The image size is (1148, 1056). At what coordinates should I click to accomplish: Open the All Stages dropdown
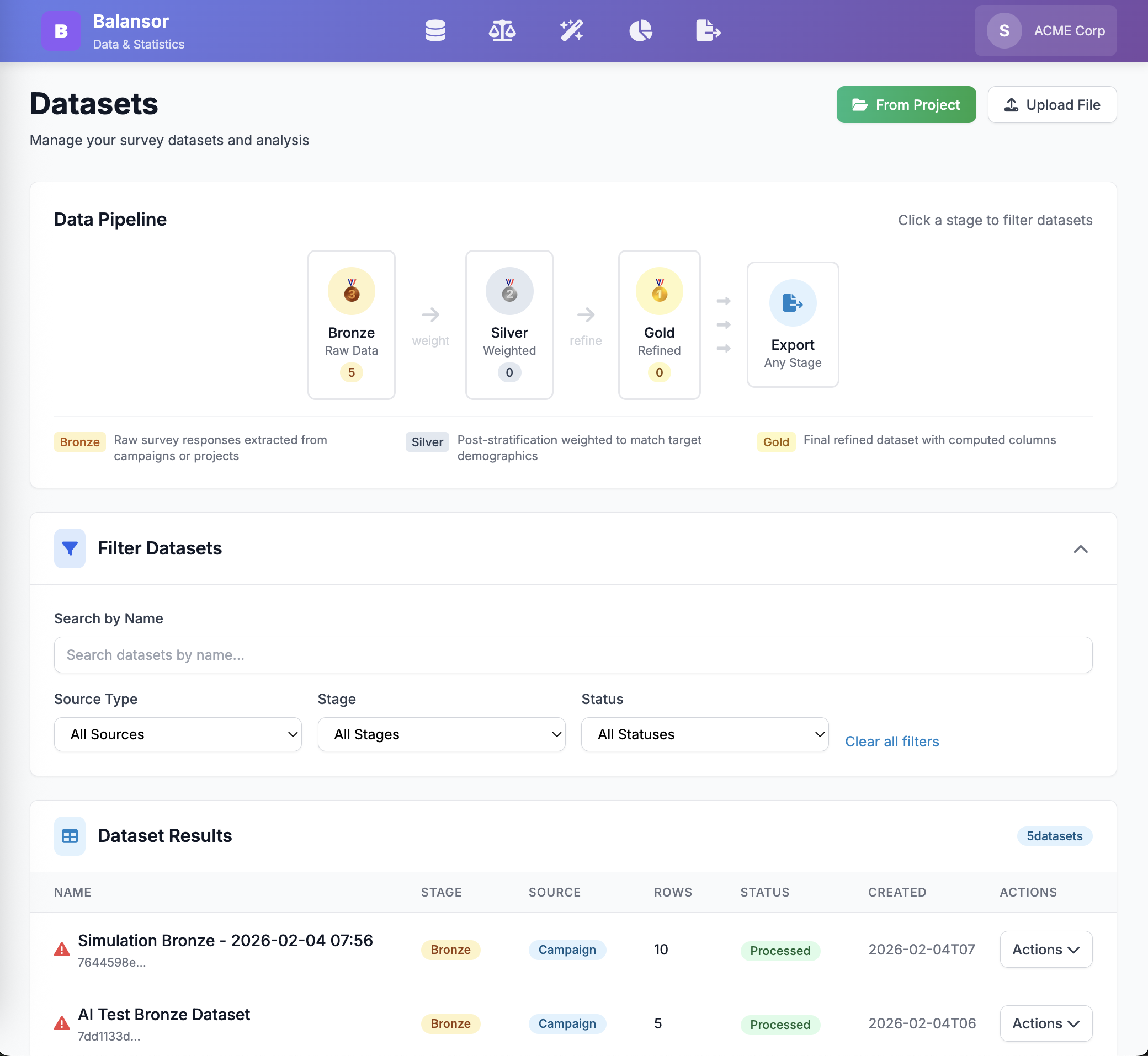[x=442, y=734]
